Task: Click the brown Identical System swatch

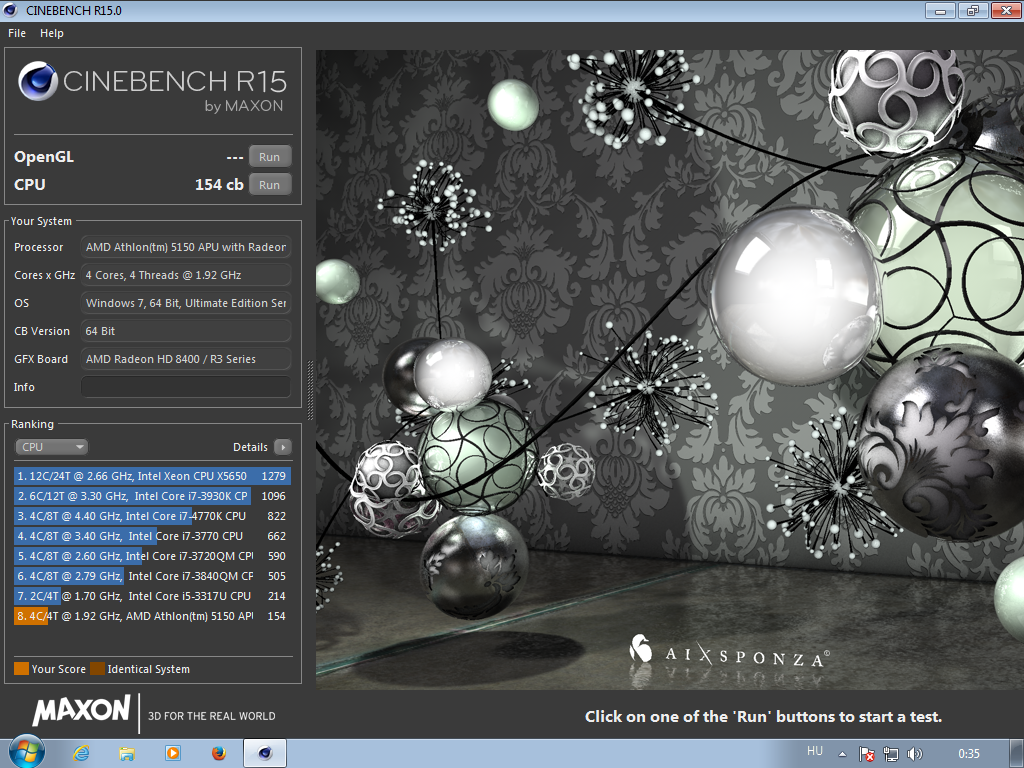Action: [97, 669]
